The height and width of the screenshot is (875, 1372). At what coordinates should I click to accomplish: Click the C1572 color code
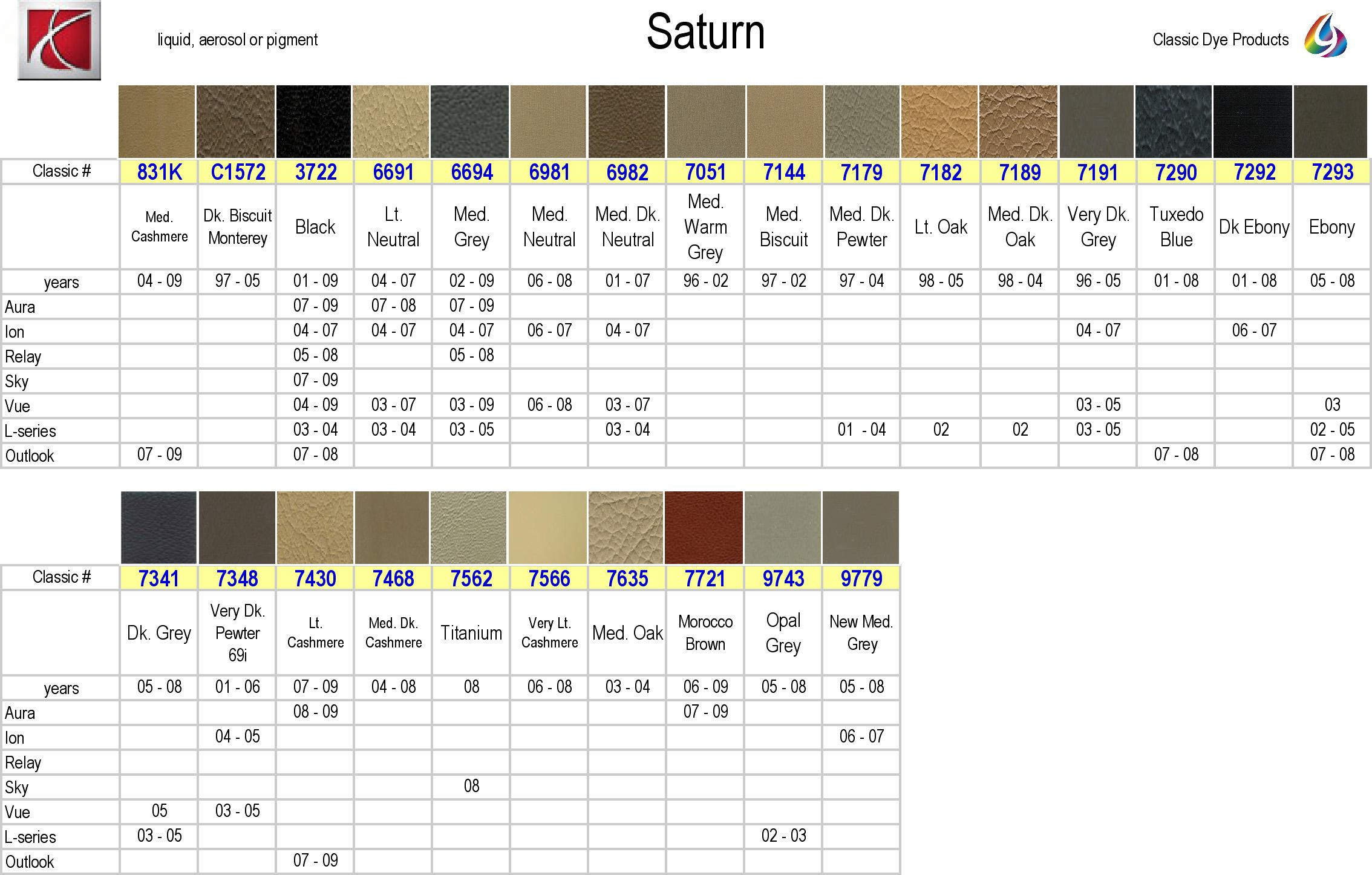(x=238, y=172)
